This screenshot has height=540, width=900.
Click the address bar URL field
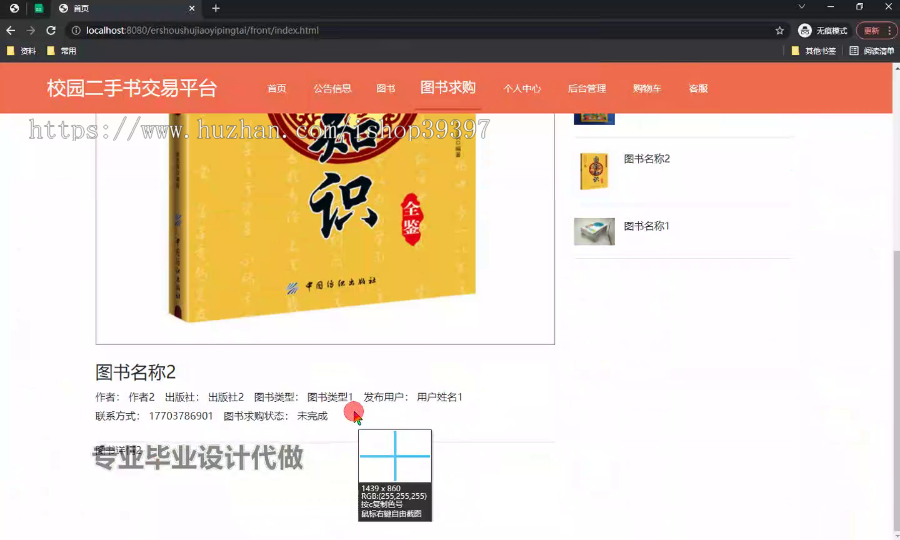click(425, 30)
